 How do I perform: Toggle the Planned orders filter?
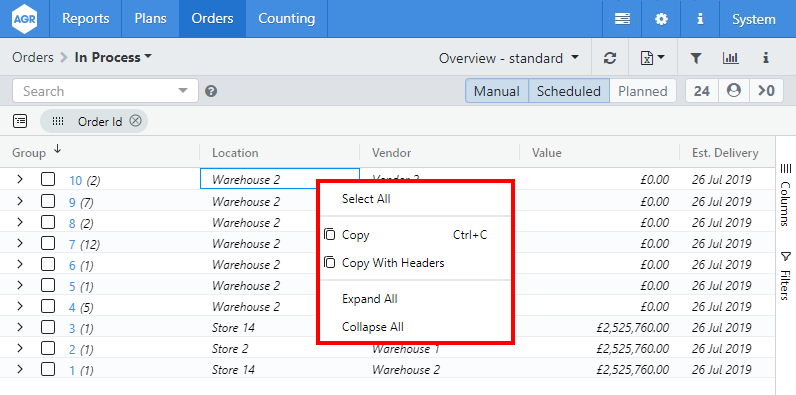click(643, 91)
